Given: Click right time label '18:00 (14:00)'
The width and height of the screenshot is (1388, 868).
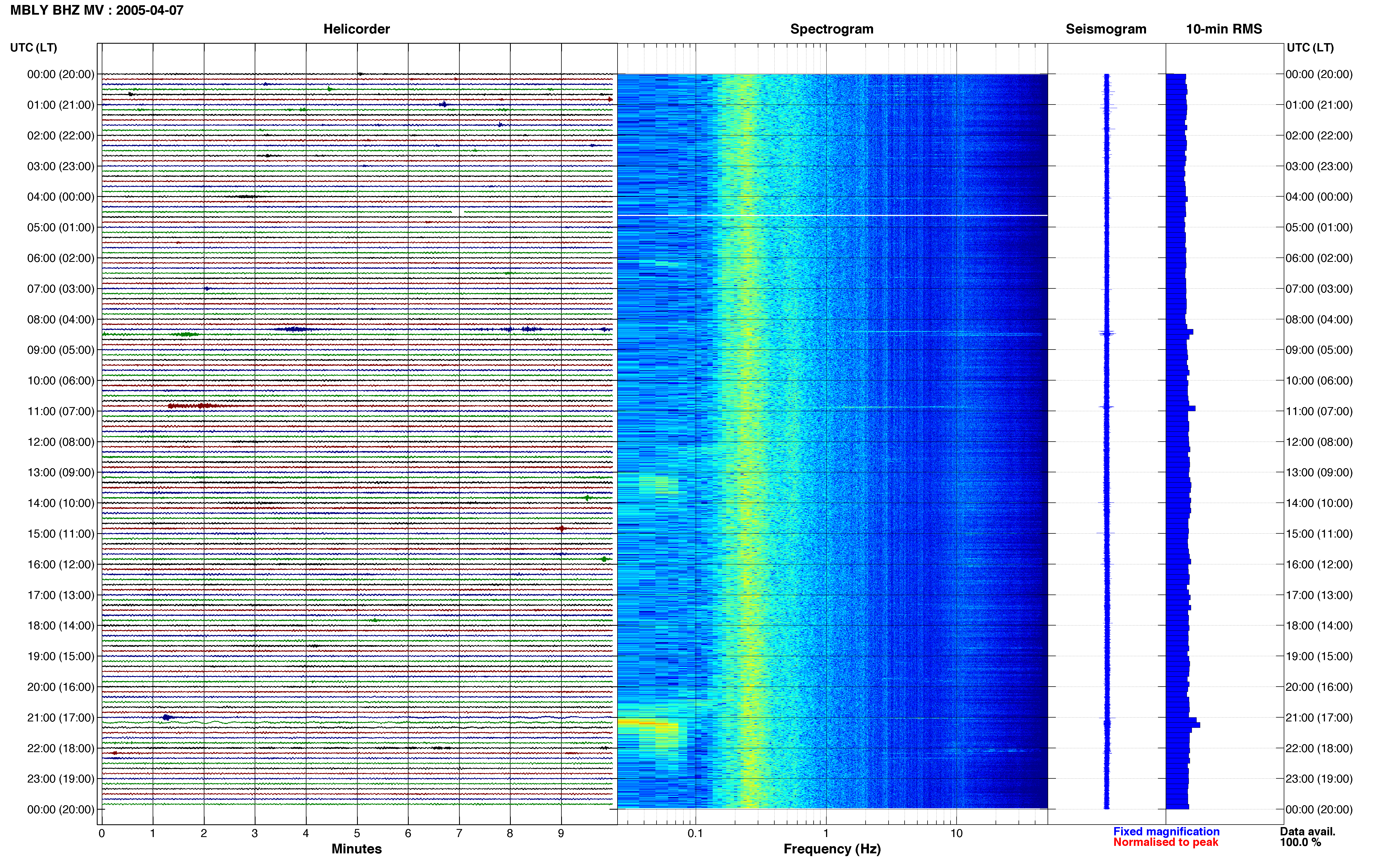Looking at the screenshot, I should coord(1319,626).
